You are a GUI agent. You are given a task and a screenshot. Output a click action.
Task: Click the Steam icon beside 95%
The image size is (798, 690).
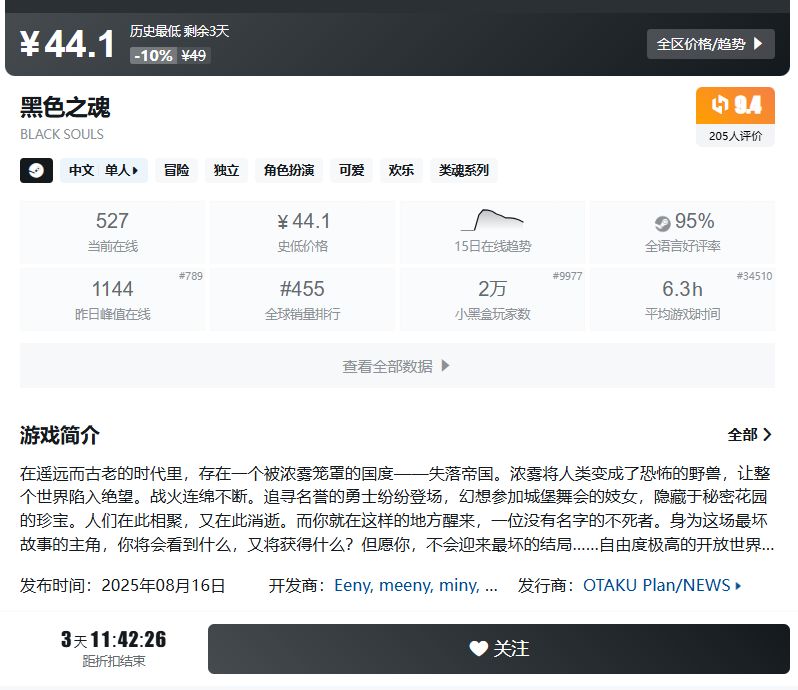coord(662,223)
